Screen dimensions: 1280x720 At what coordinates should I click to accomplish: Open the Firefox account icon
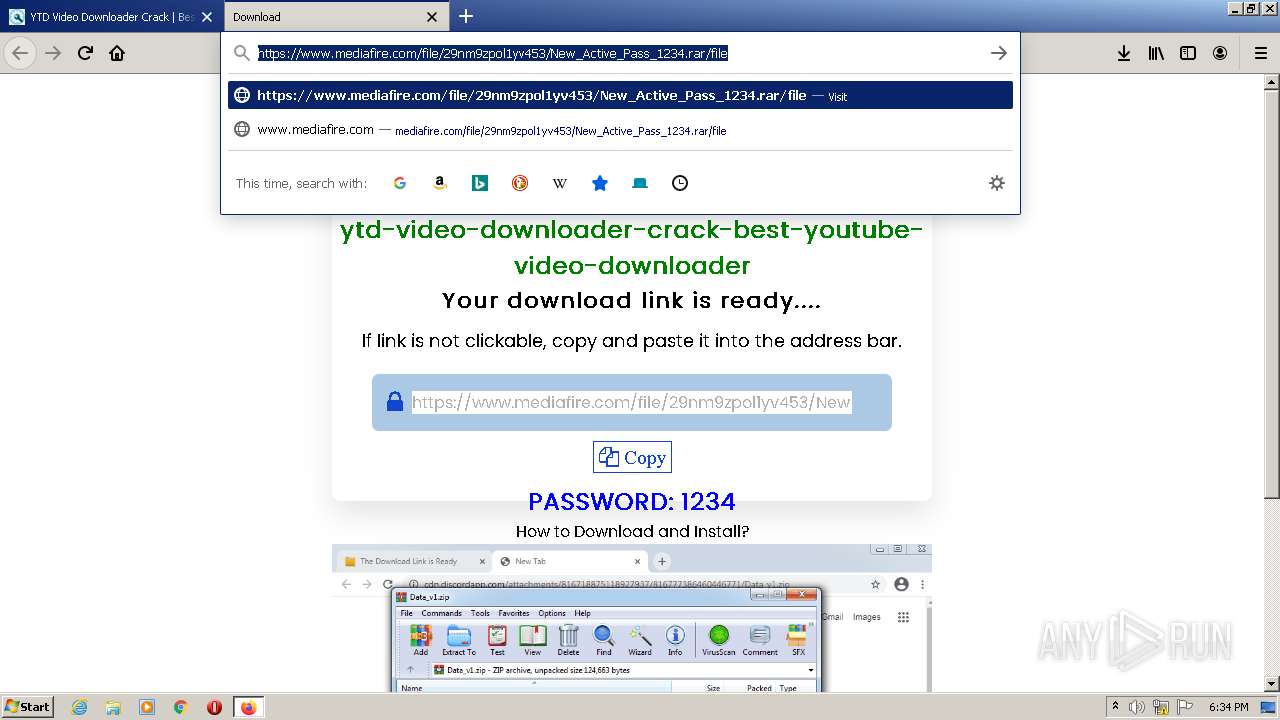point(1220,53)
